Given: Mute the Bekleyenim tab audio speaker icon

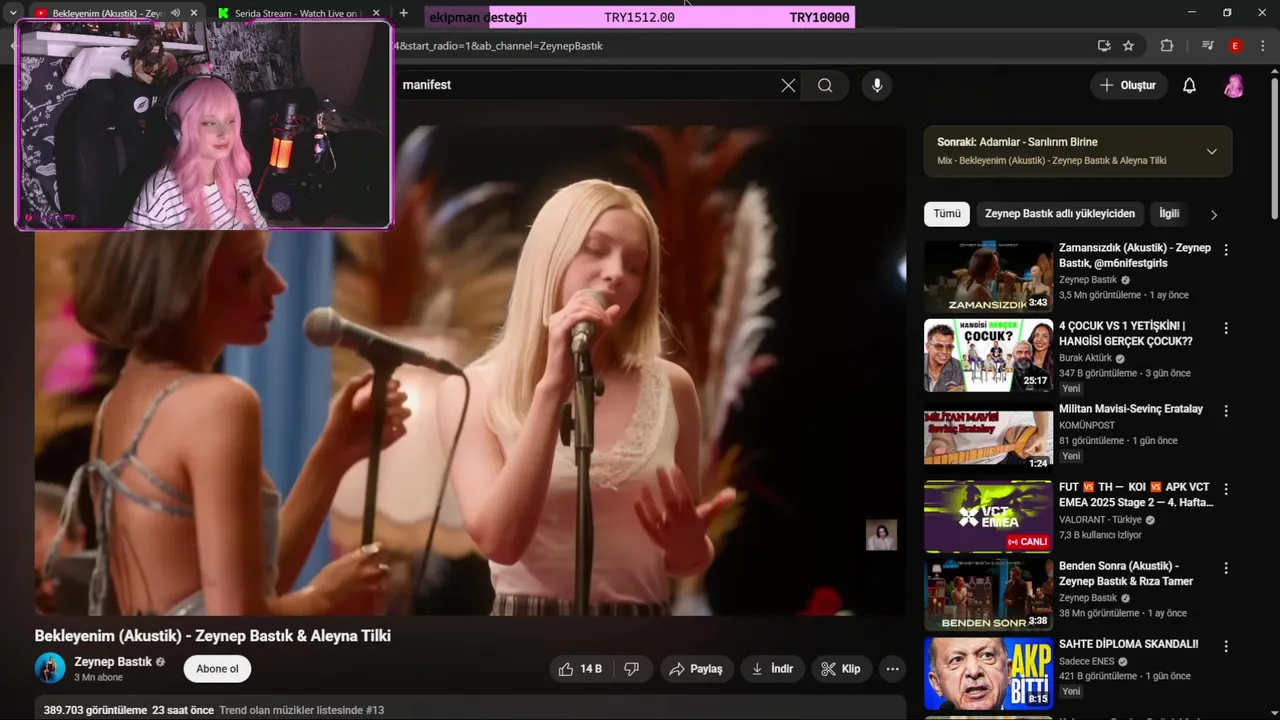Looking at the screenshot, I should 175,13.
